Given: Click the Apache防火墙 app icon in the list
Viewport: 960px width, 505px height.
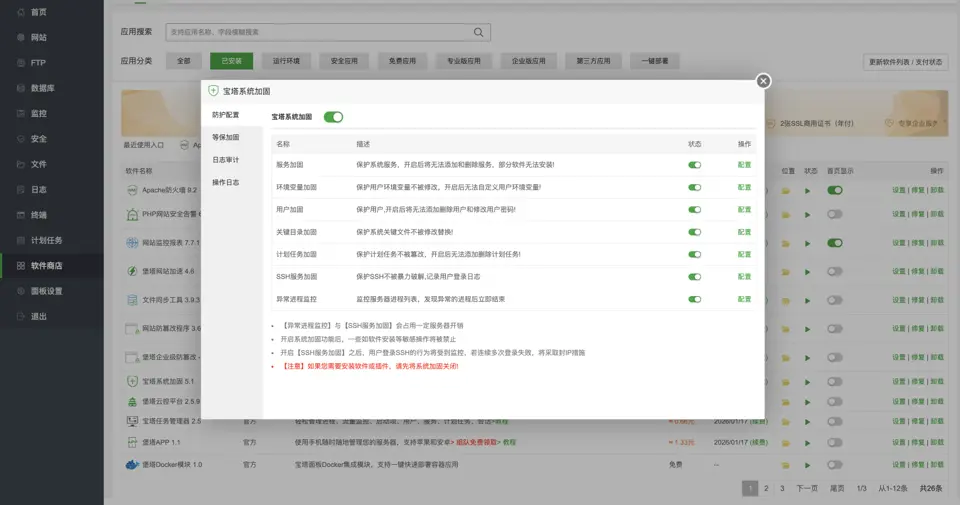Looking at the screenshot, I should tap(132, 190).
